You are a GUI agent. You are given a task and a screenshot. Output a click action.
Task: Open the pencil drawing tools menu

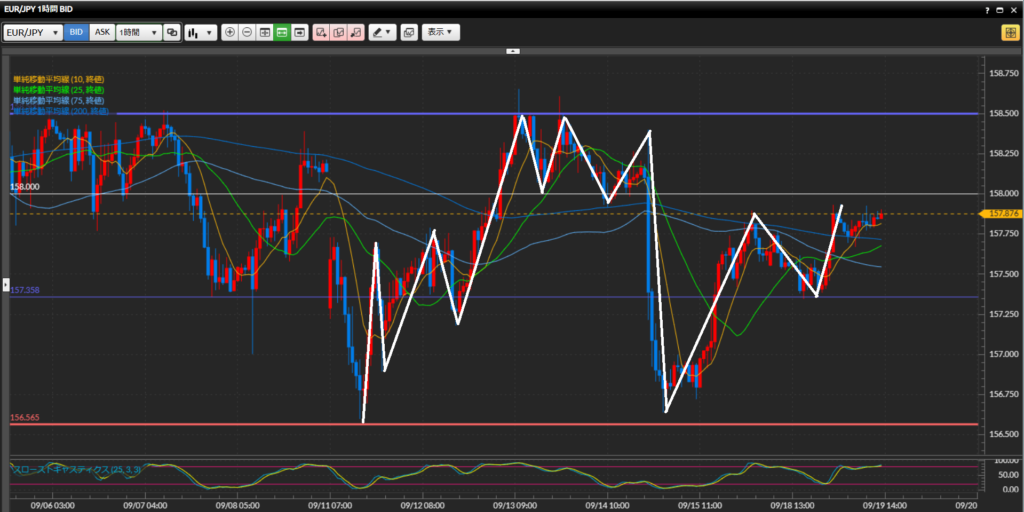pos(382,32)
